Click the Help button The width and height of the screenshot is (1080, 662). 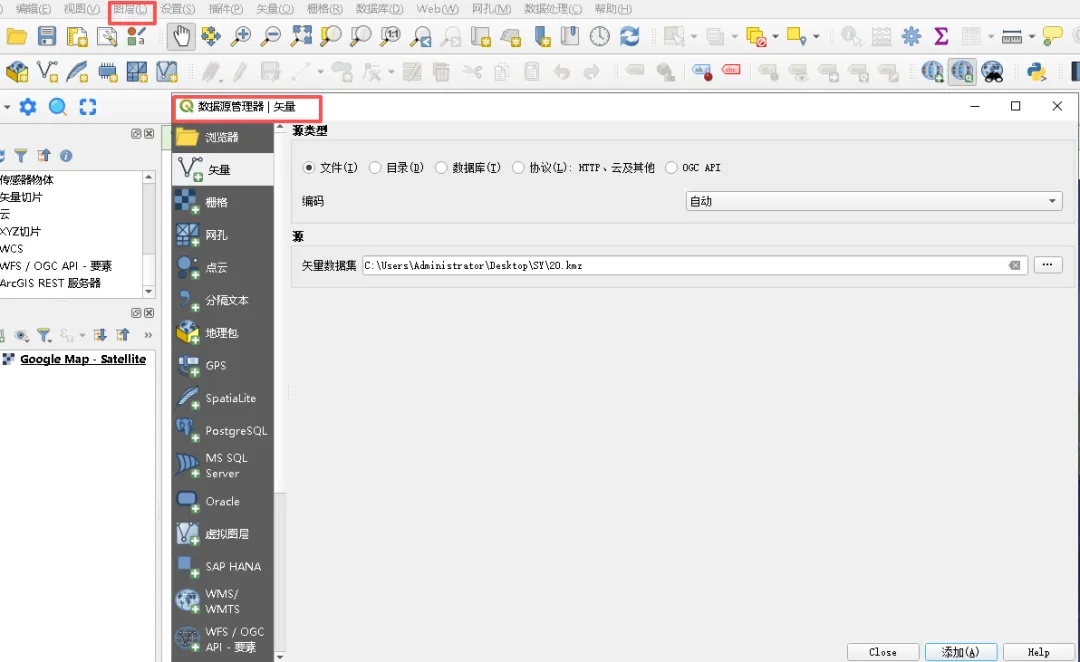coord(1038,652)
